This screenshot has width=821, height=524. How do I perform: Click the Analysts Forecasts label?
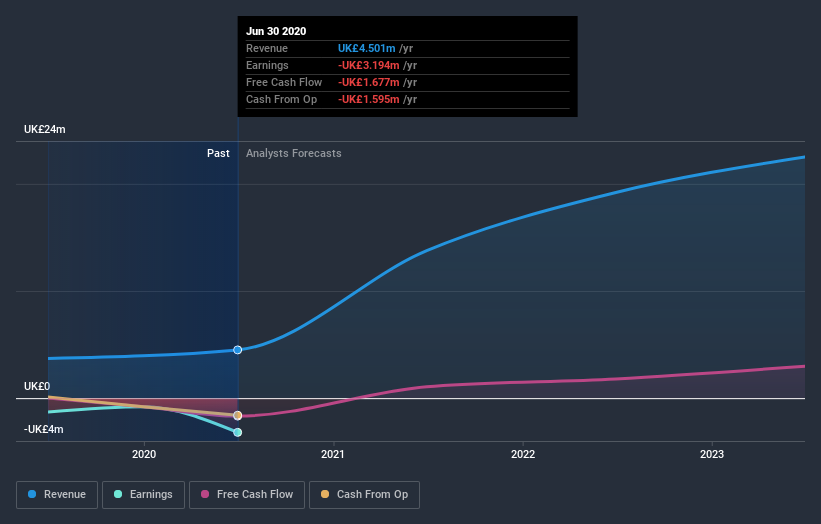[294, 153]
